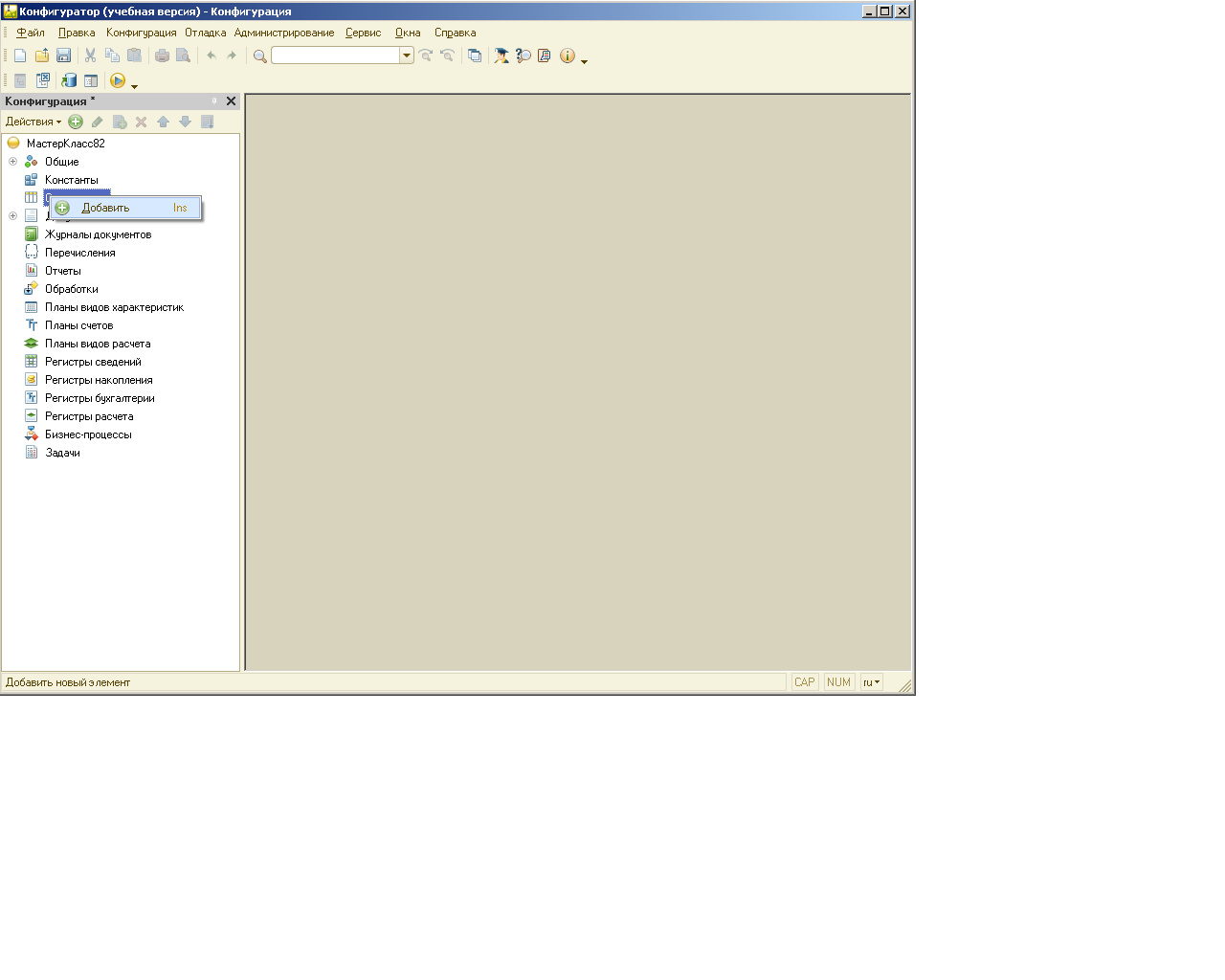Open the dropdown arrow beside the info icon
Image resolution: width=1225 pixels, height=980 pixels.
coord(584,61)
